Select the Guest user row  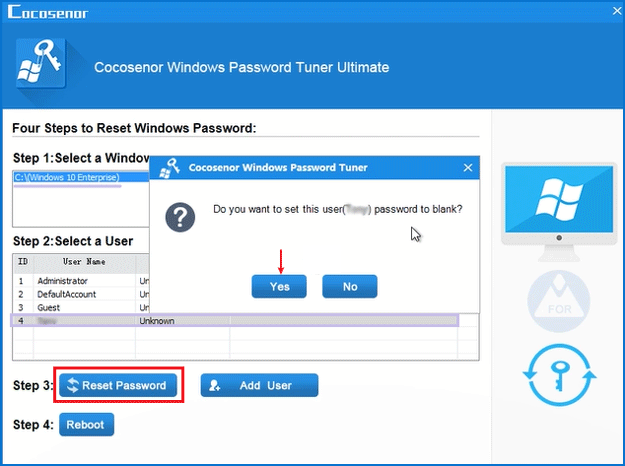82,307
